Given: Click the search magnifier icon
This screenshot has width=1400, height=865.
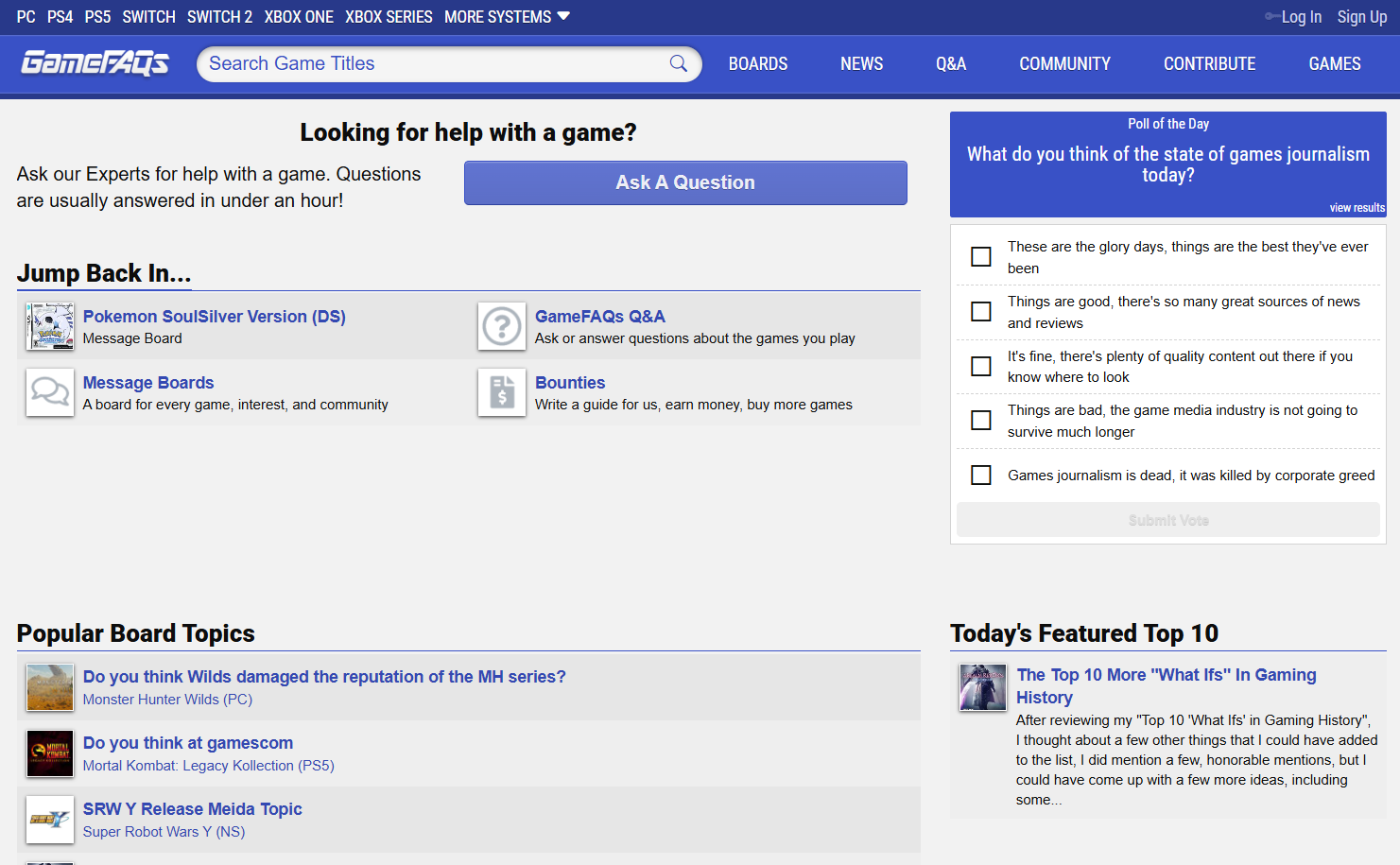Looking at the screenshot, I should pos(678,63).
